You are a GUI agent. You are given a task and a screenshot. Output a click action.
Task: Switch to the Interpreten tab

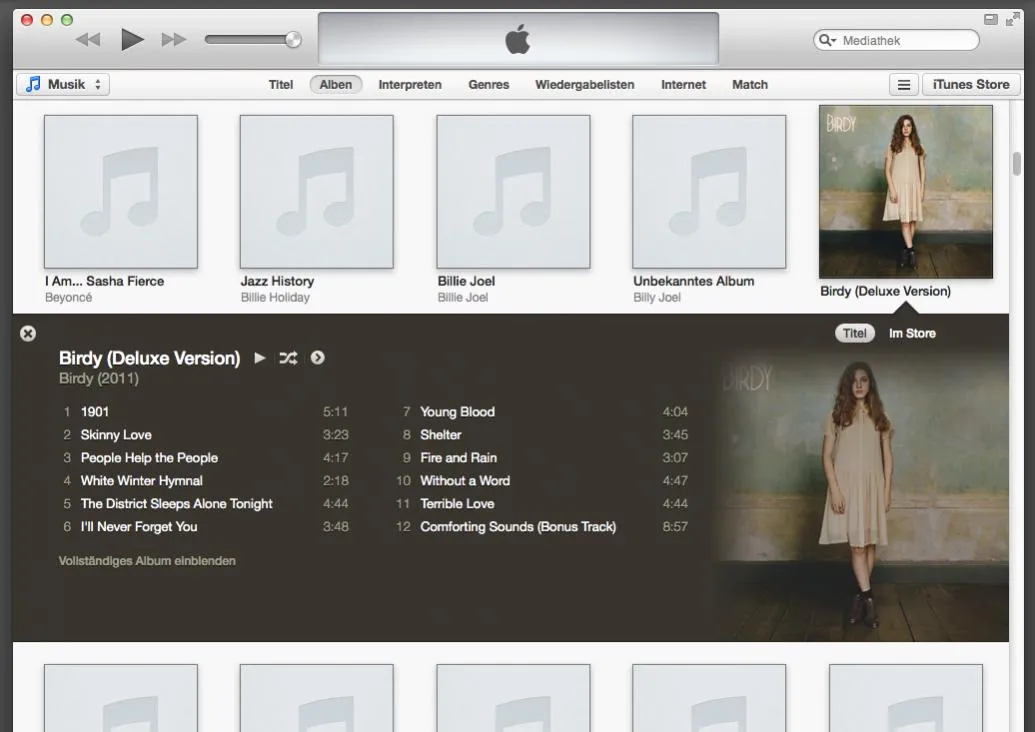click(x=410, y=84)
